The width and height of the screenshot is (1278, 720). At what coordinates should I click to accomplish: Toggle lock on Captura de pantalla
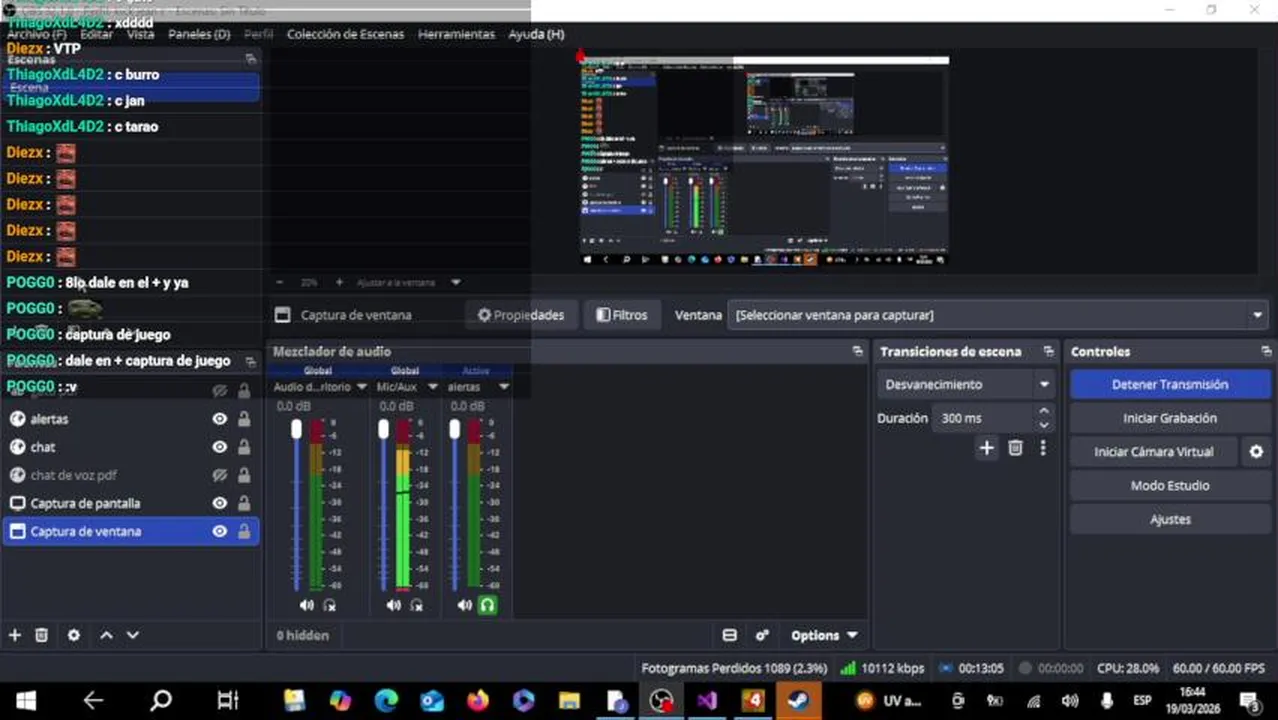(244, 503)
